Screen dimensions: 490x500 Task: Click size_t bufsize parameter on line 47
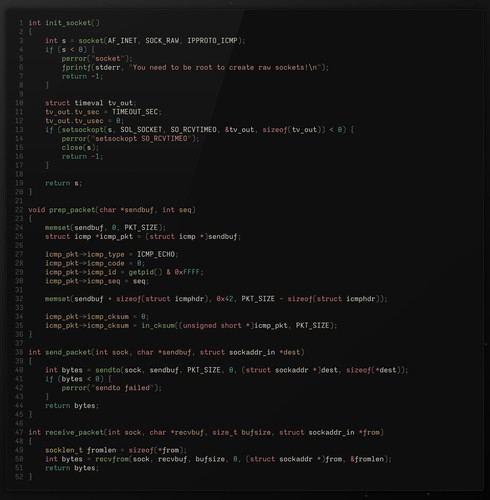pyautogui.click(x=241, y=432)
